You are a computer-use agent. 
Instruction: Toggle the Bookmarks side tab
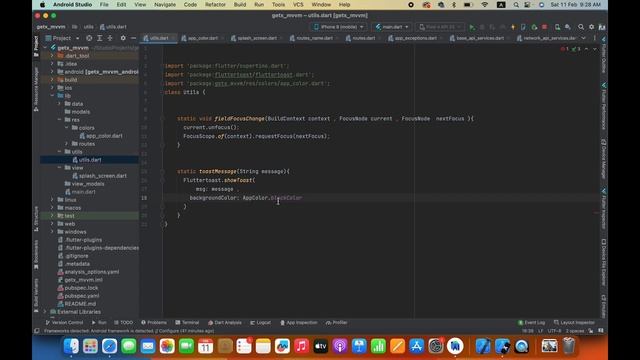click(x=36, y=254)
